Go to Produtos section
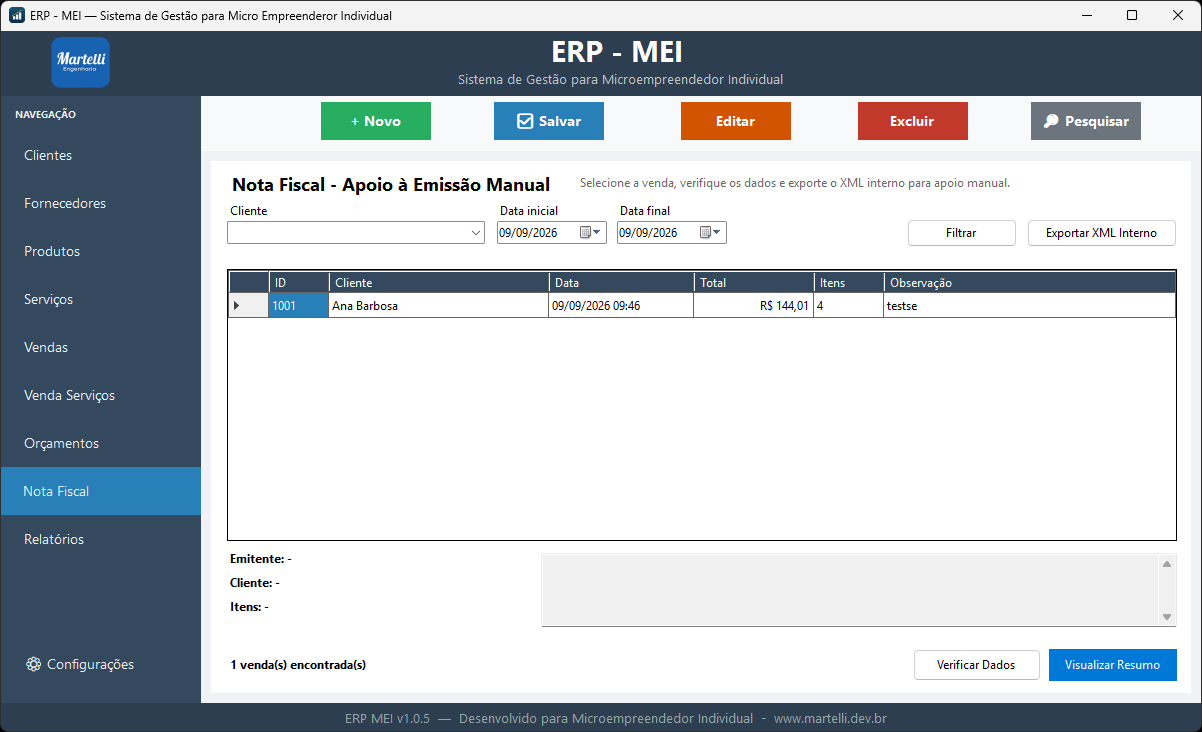 coord(100,251)
